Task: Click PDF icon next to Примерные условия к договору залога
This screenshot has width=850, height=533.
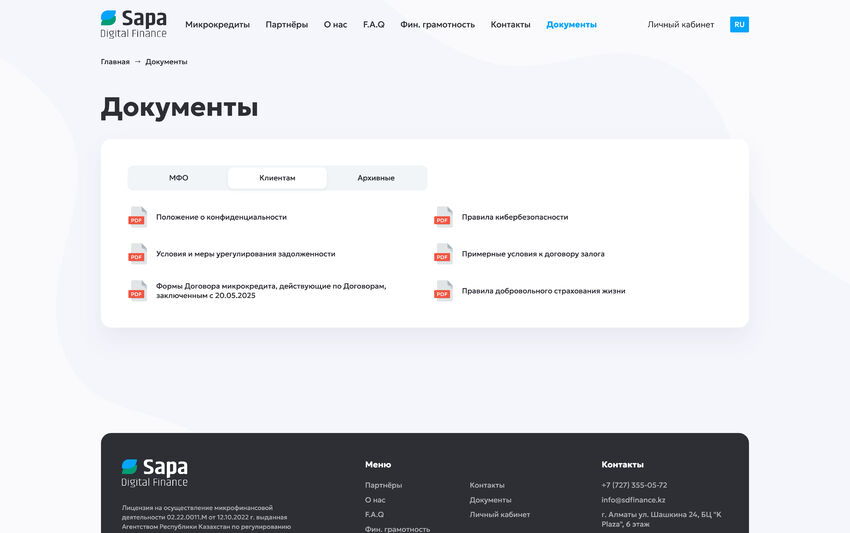Action: point(443,254)
